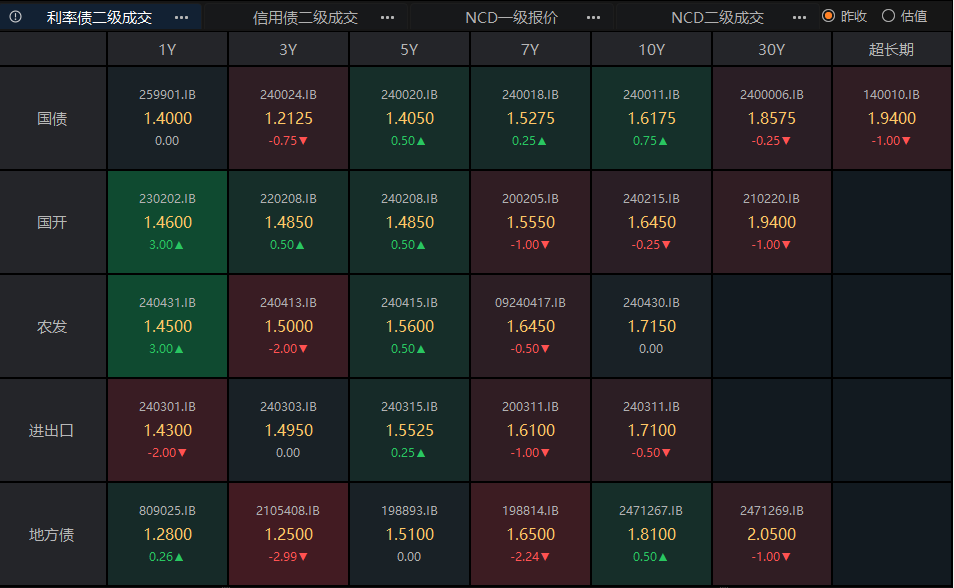Click the info icon beside 利率债二级成交
The width and height of the screenshot is (954, 588).
pos(15,17)
